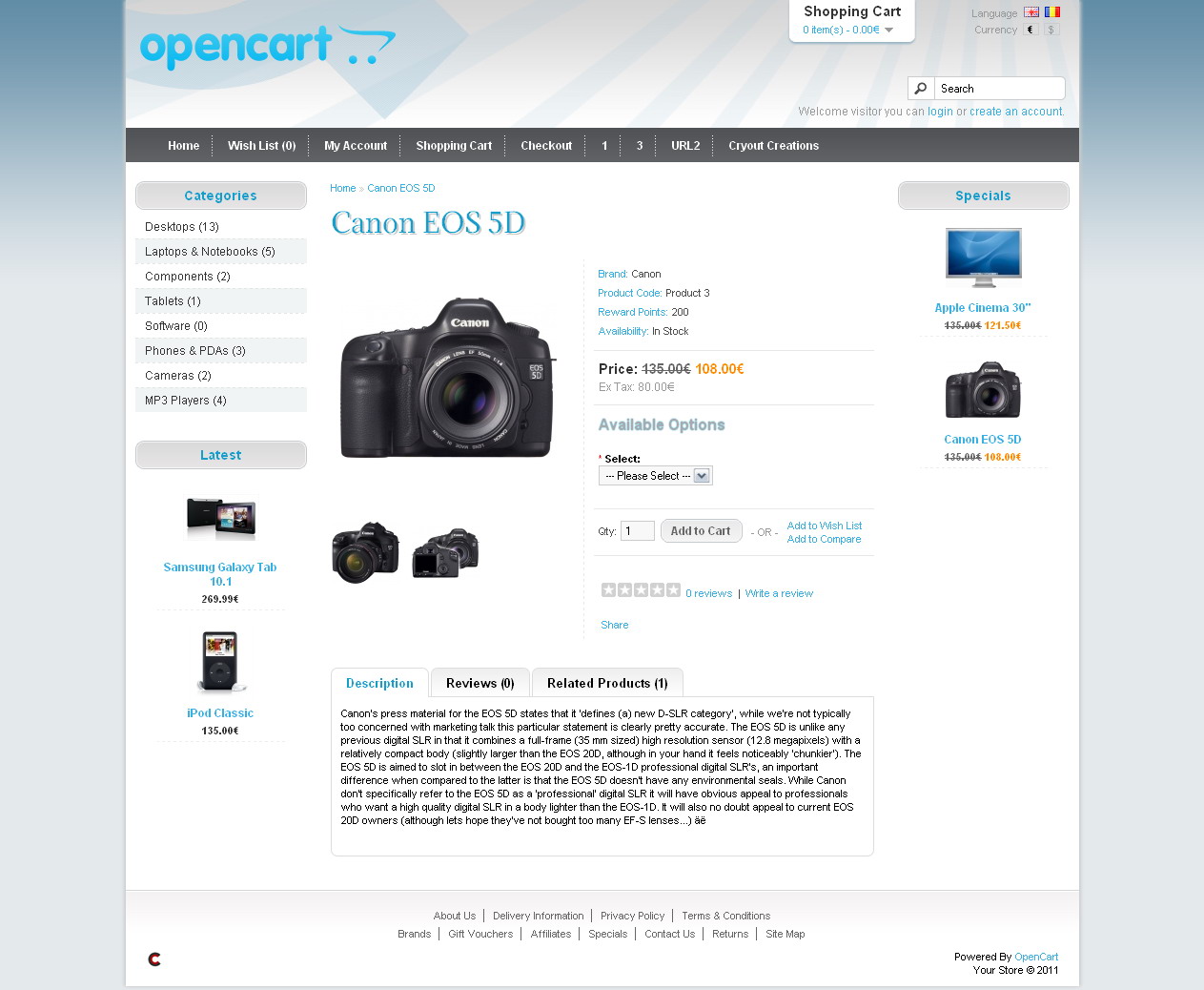This screenshot has width=1204, height=990.
Task: Open the Reviews (0) tab
Action: tap(480, 683)
